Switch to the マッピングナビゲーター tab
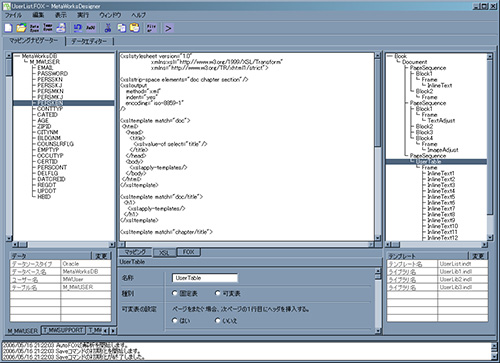Image resolution: width=500 pixels, height=363 pixels. click(34, 41)
